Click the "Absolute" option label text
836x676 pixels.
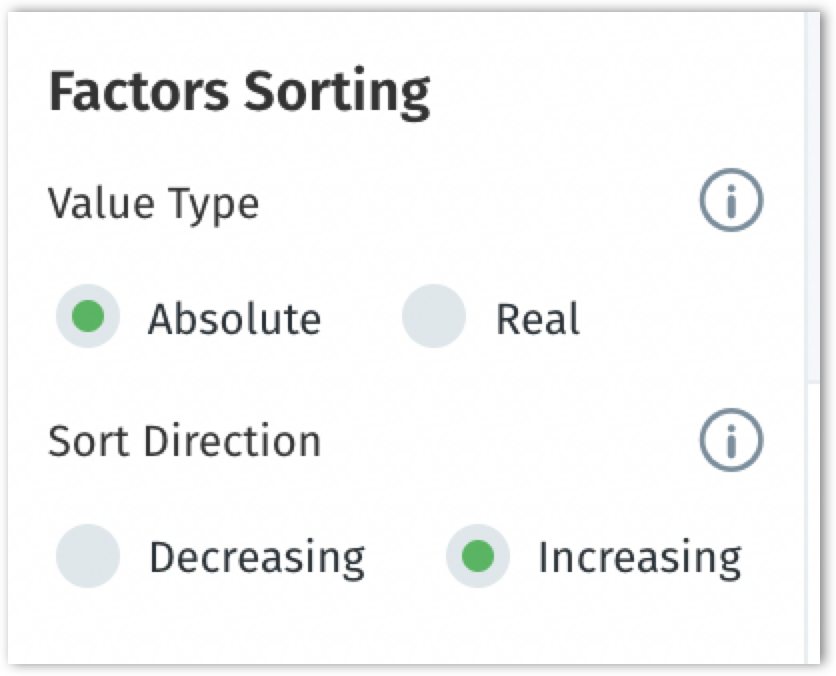pos(235,319)
